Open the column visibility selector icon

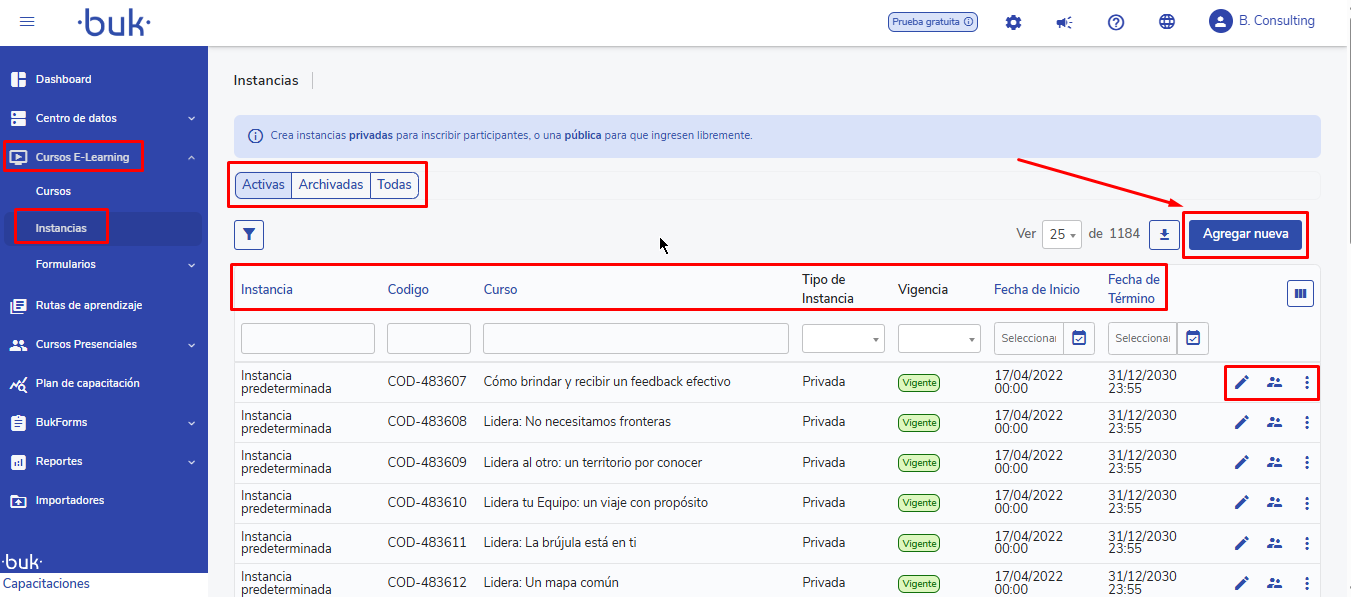pyautogui.click(x=1300, y=293)
